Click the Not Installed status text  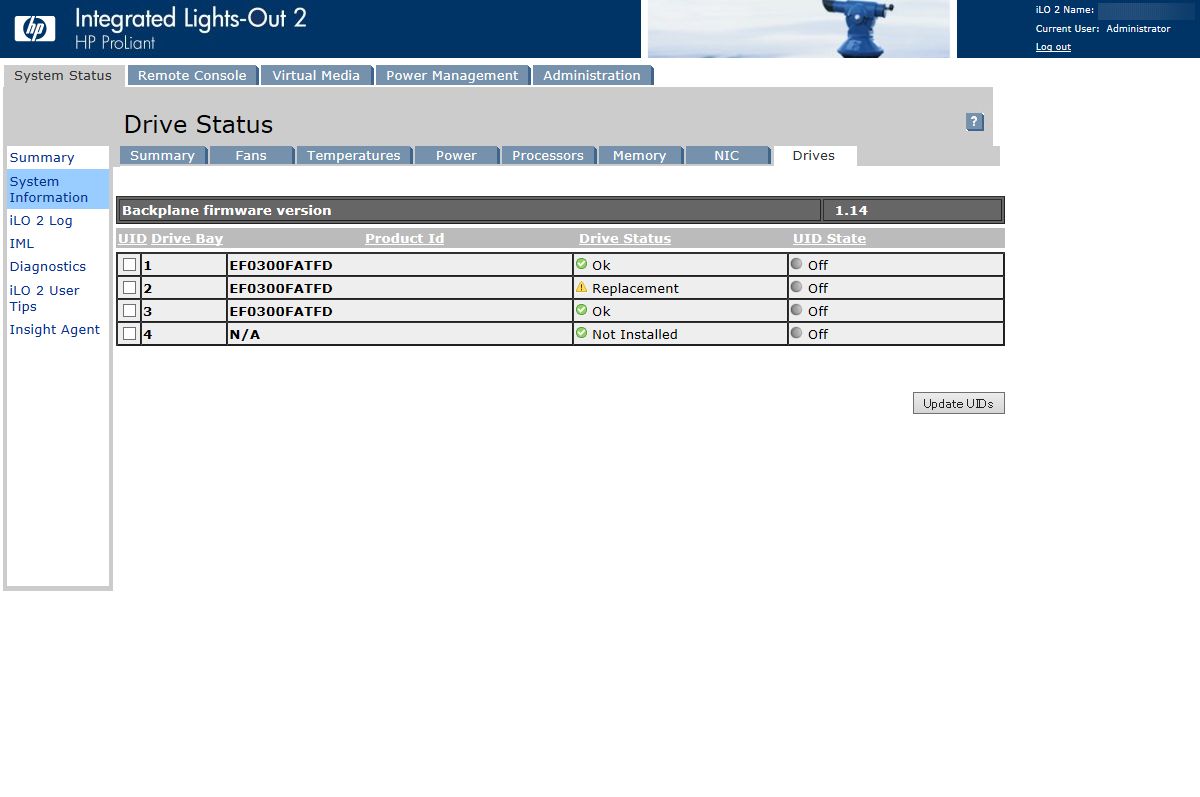point(634,334)
